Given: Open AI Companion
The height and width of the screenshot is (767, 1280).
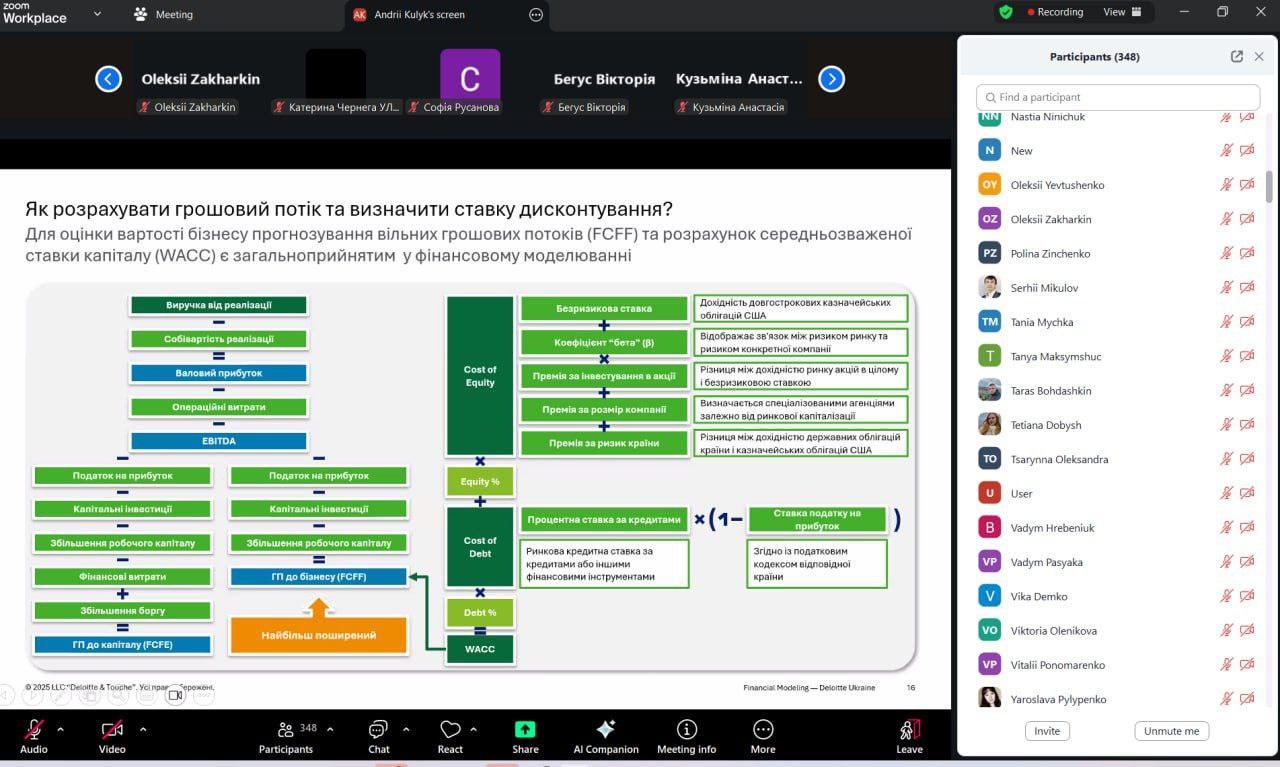Looking at the screenshot, I should click(x=605, y=730).
